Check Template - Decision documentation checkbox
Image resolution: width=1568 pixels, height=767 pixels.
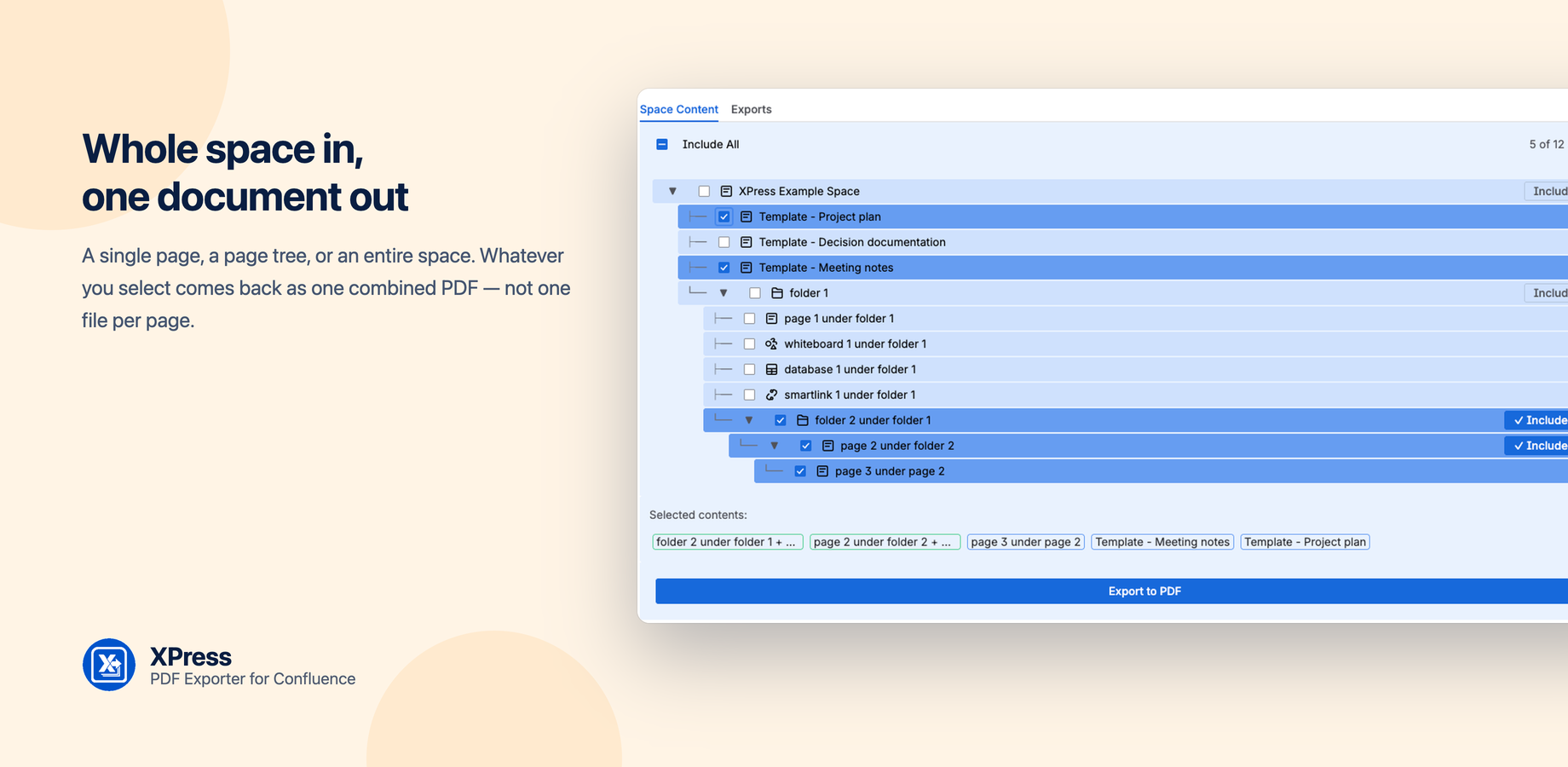click(724, 242)
